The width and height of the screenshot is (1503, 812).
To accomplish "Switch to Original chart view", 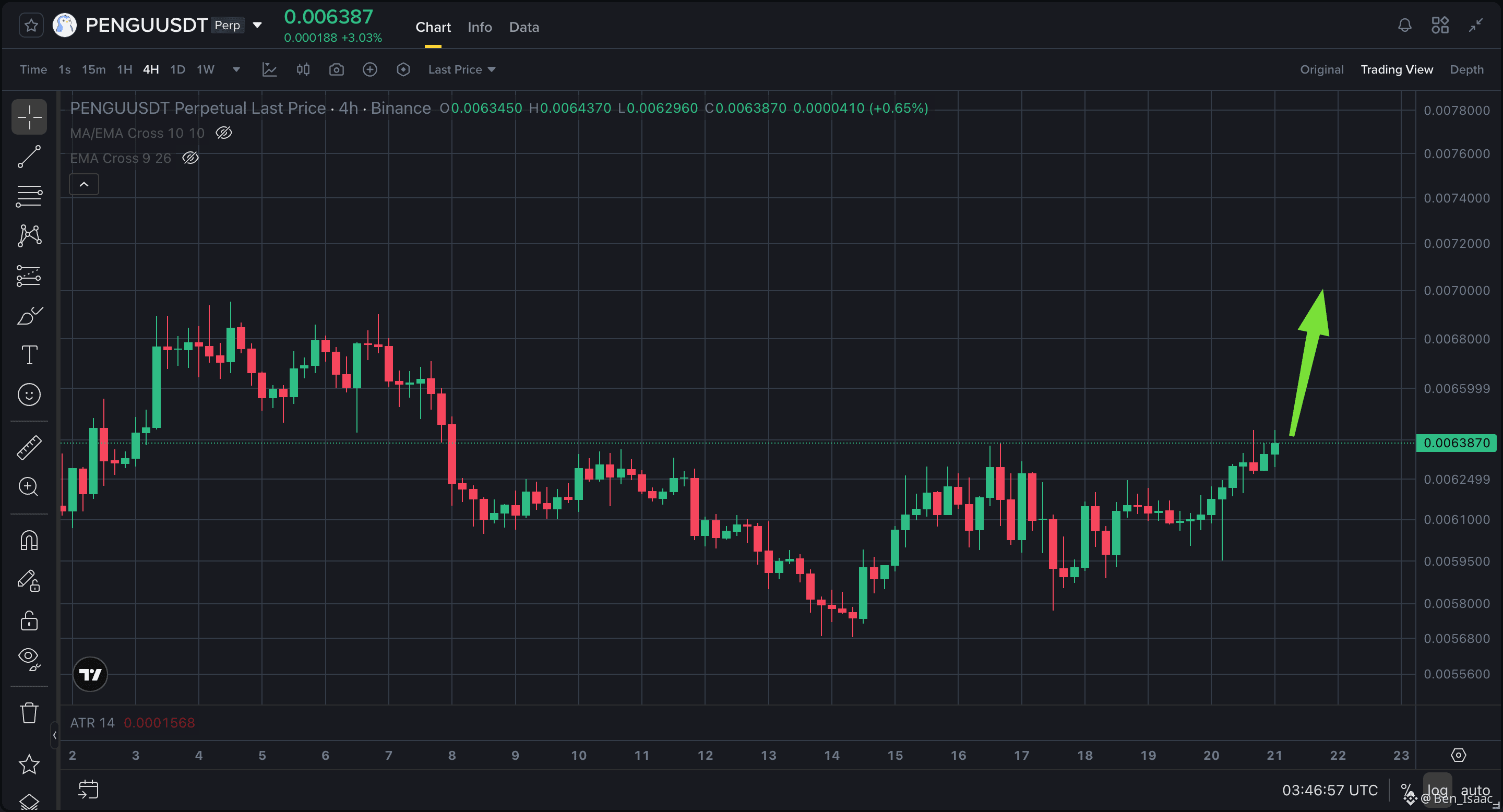I will pyautogui.click(x=1321, y=69).
